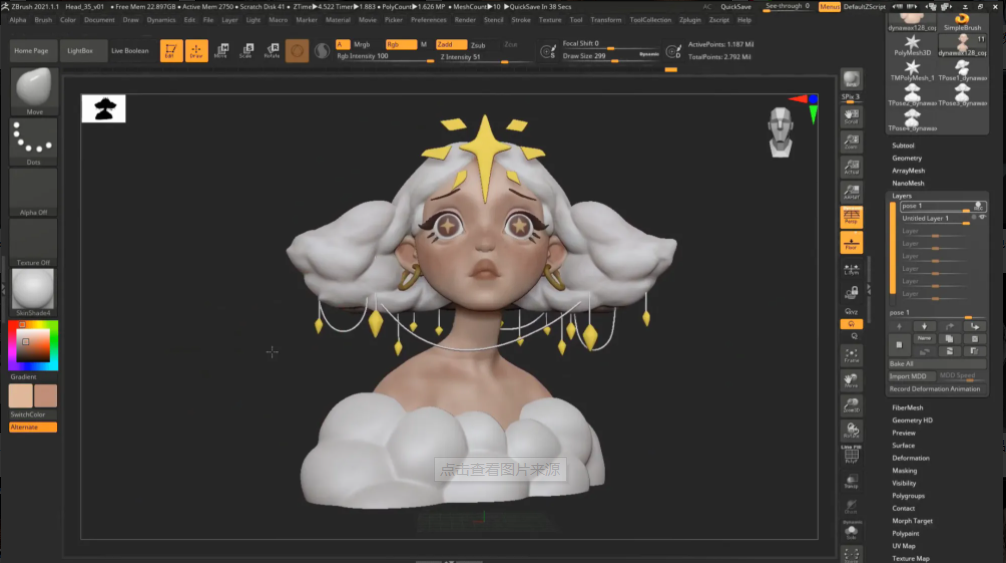Adjust the Rgb Intensity slider

[385, 56]
